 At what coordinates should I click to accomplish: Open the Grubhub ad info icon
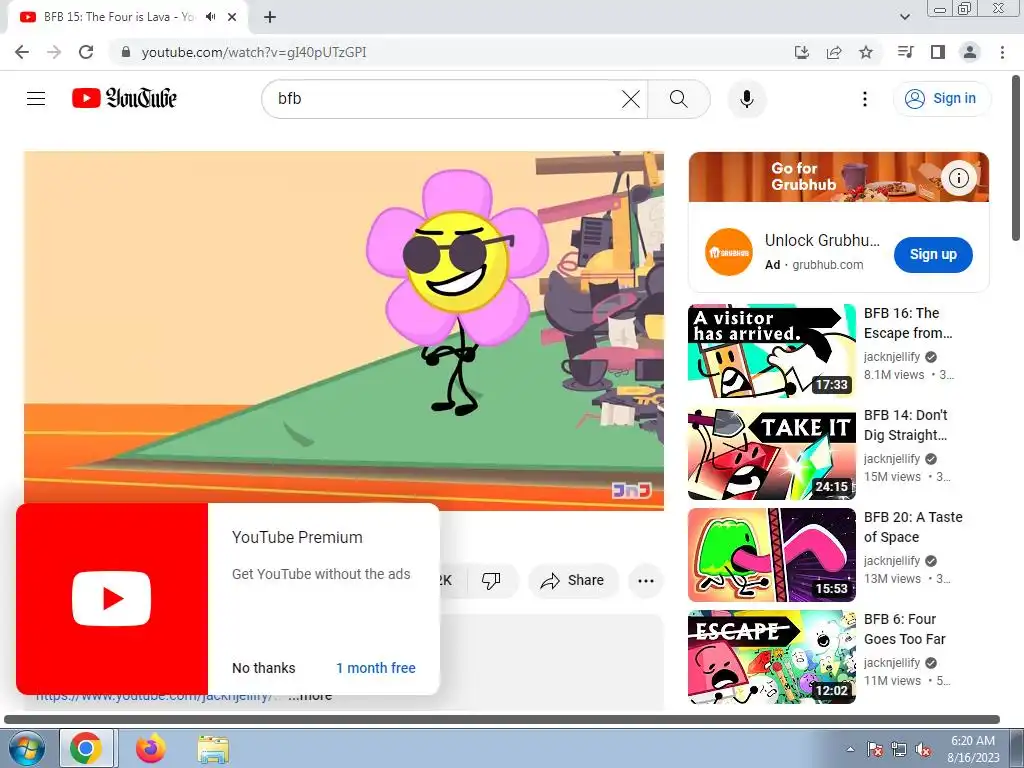click(958, 178)
